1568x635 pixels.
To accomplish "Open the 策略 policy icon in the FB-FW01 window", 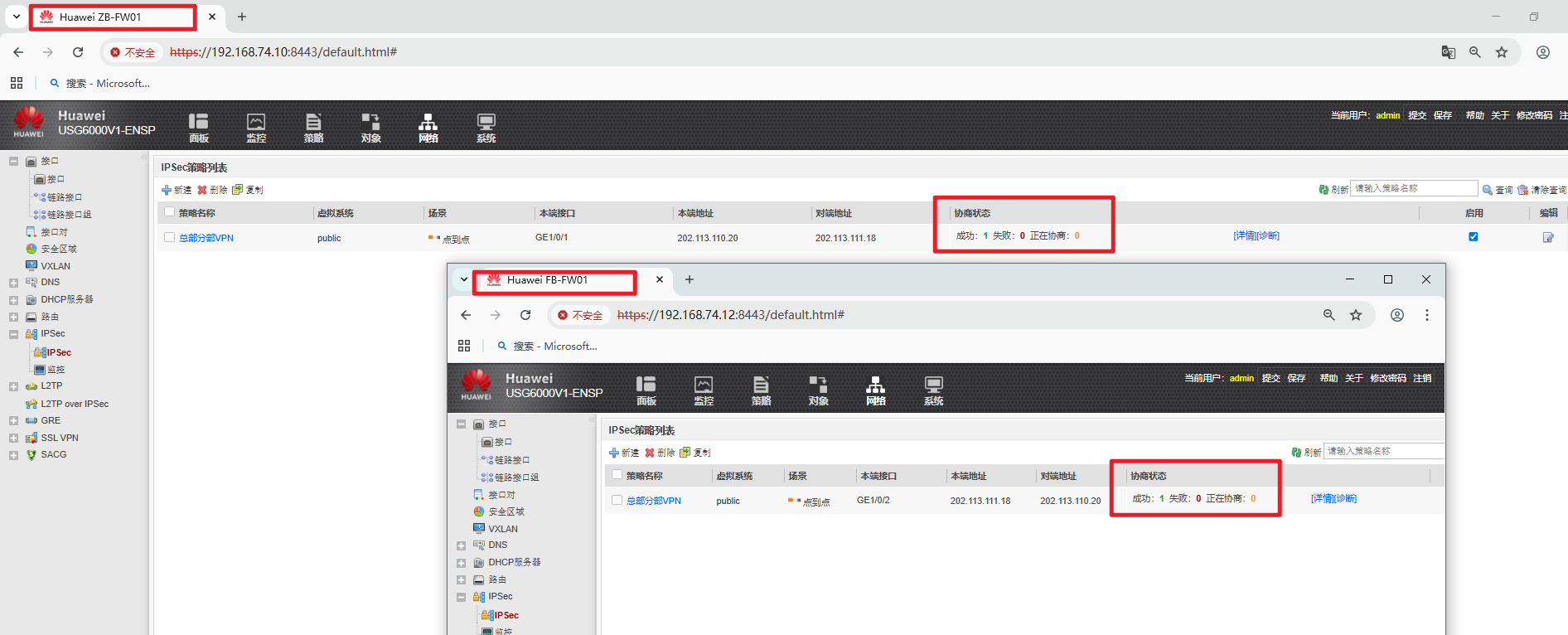I will (761, 390).
